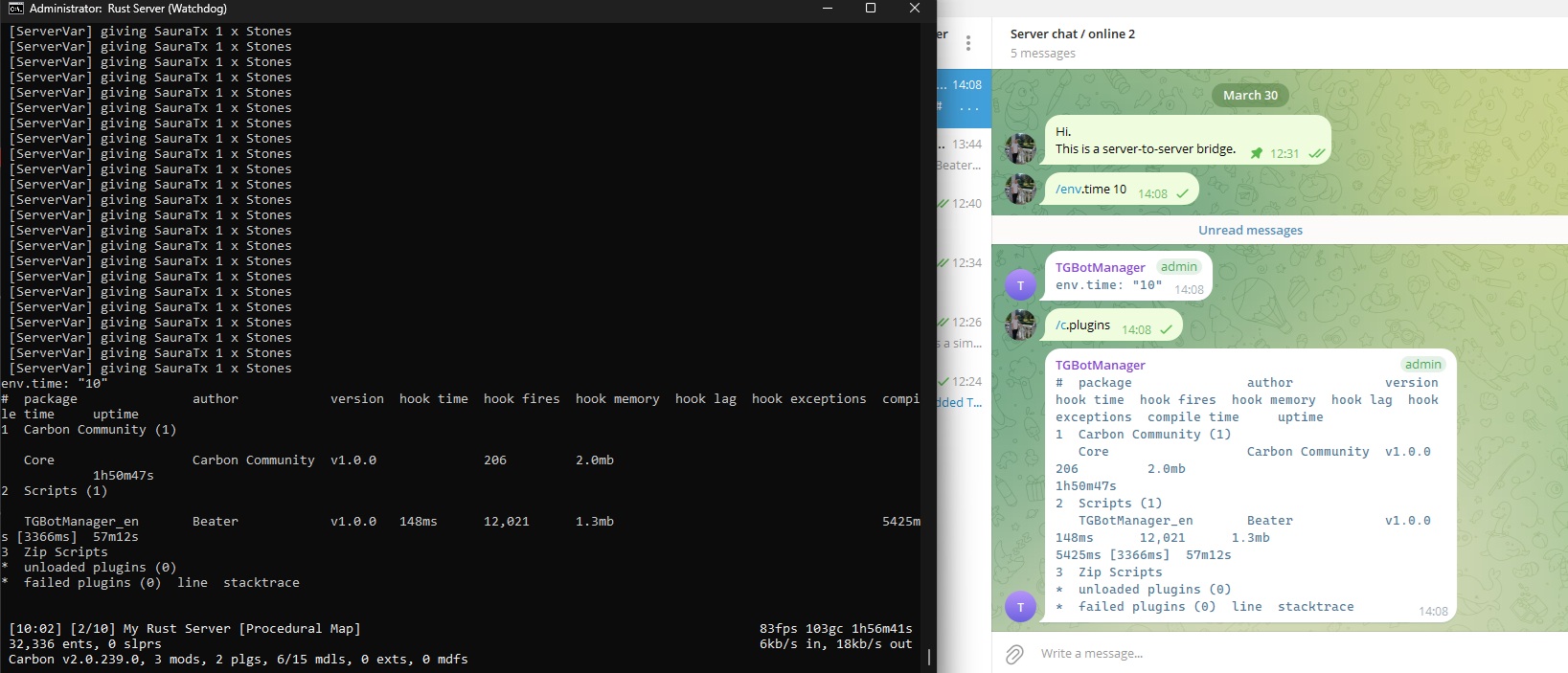Click the TGBotManager sender name above env.time reply
Image resolution: width=1568 pixels, height=673 pixels.
(1100, 267)
